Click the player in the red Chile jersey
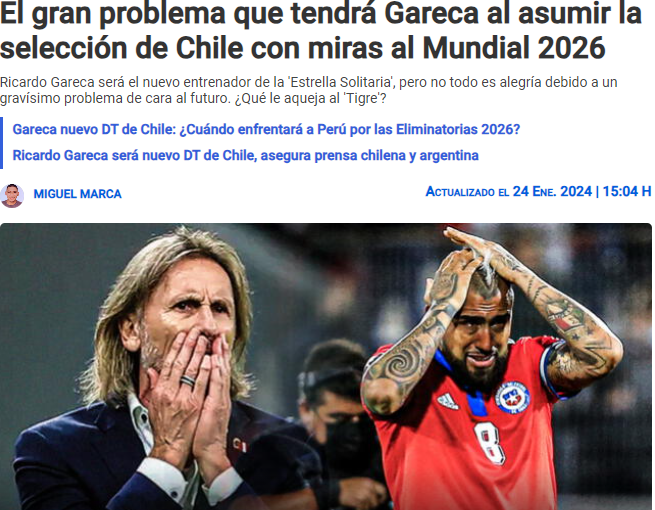Screen dimensions: 655x510 (x=487, y=370)
